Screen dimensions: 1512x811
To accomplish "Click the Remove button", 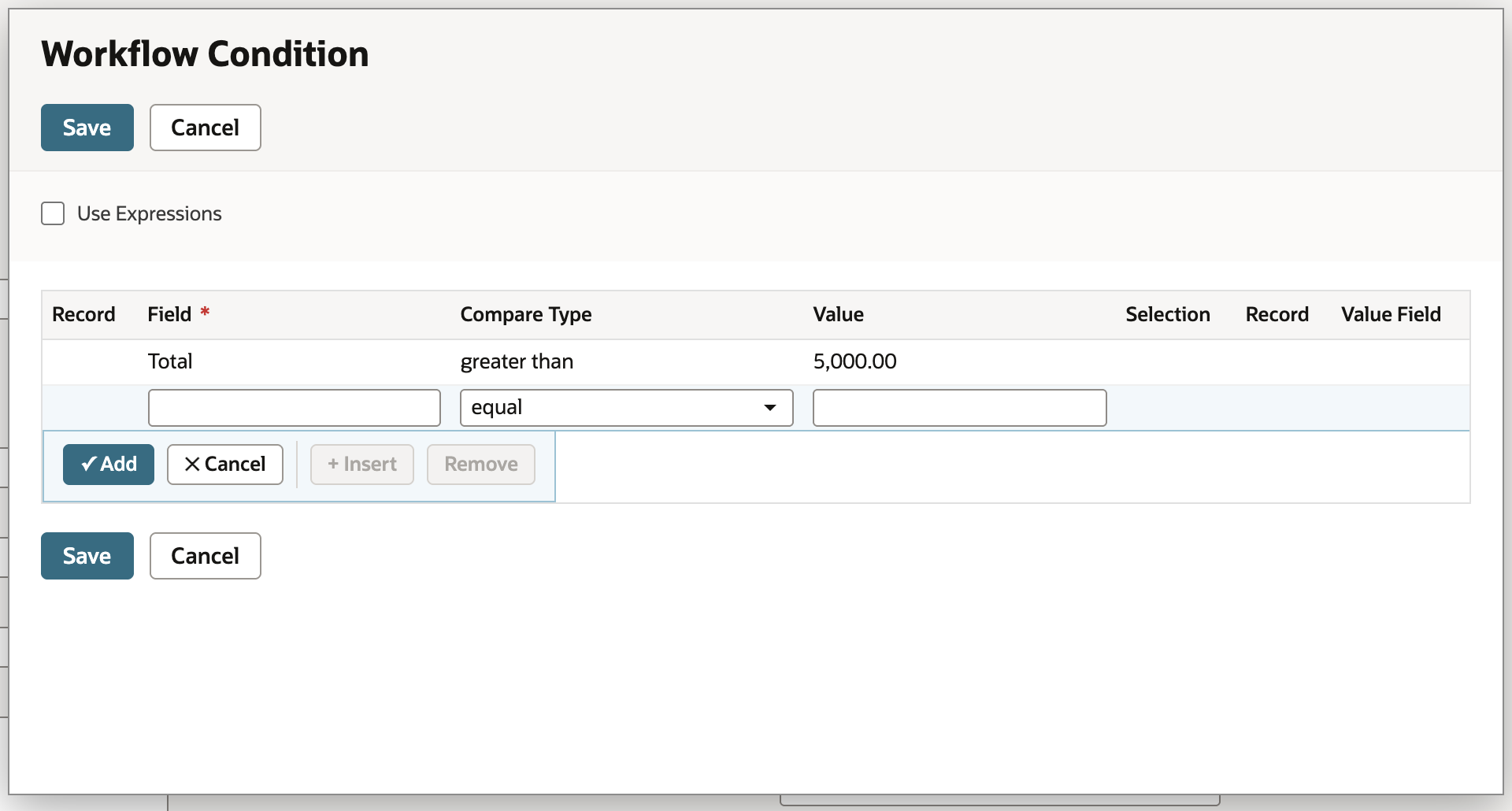I will pyautogui.click(x=481, y=465).
